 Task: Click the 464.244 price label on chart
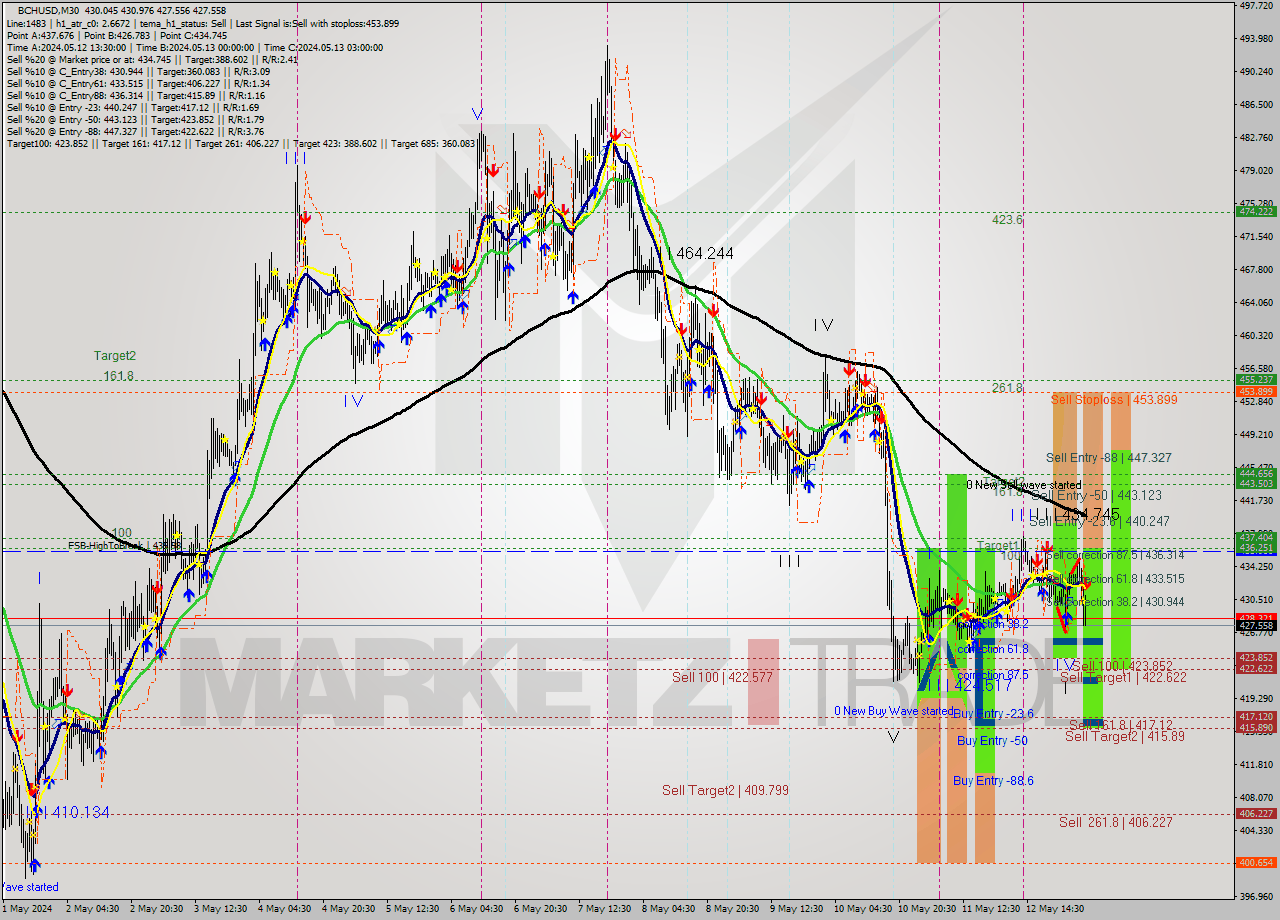click(x=705, y=254)
